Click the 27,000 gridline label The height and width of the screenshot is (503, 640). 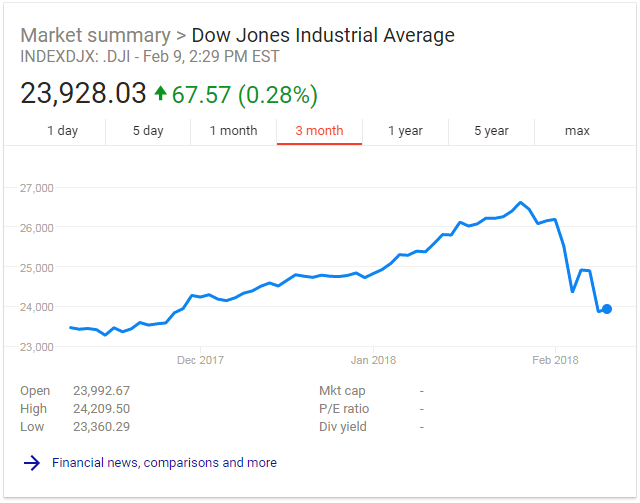click(37, 187)
